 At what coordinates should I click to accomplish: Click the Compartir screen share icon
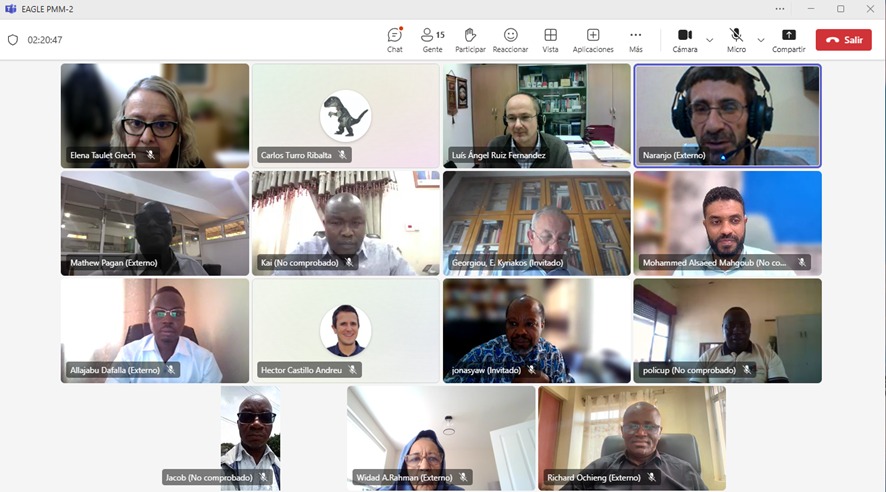click(x=788, y=39)
